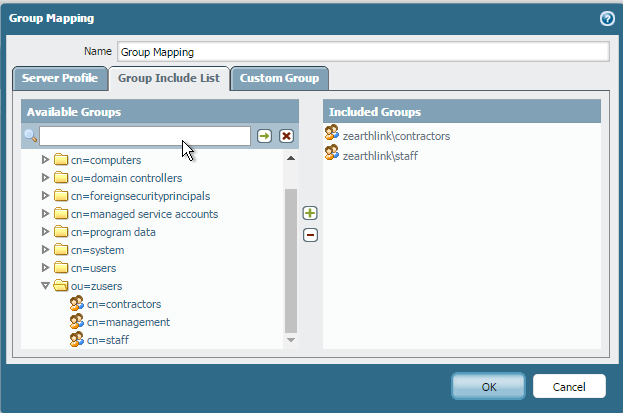Select the Group Include List tab
Screen dimensions: 624x416
coord(169,78)
